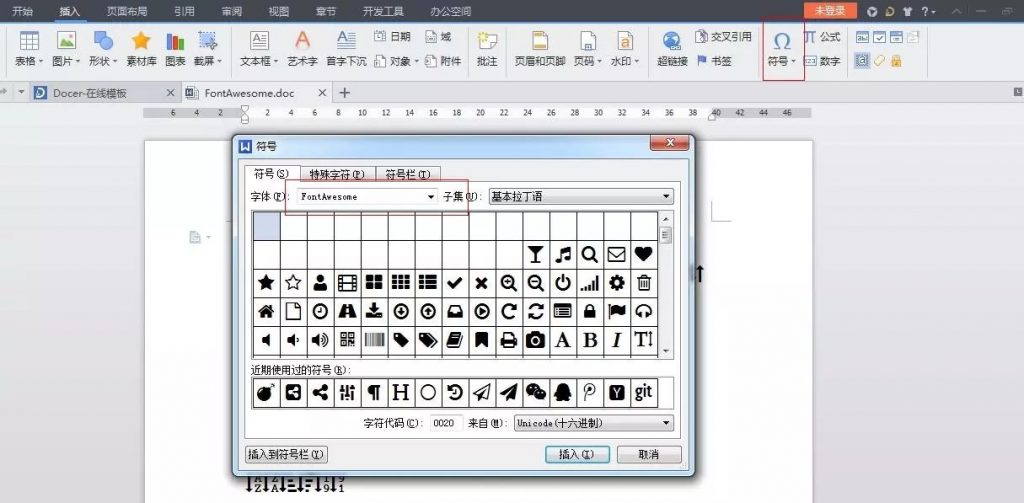Image resolution: width=1024 pixels, height=503 pixels.
Task: Select the filled star symbol
Action: (266, 282)
